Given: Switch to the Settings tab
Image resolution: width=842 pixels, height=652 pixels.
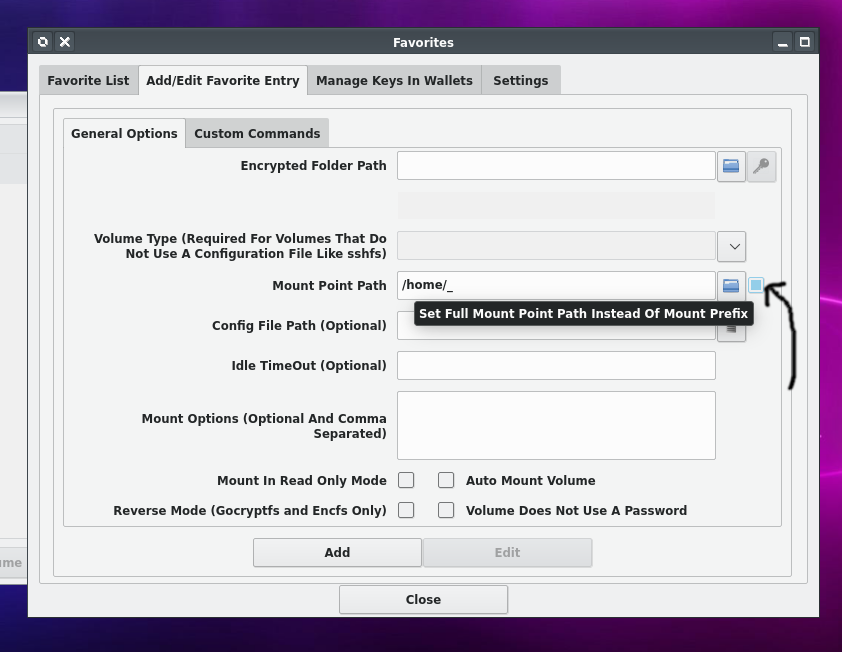Looking at the screenshot, I should tap(520, 80).
